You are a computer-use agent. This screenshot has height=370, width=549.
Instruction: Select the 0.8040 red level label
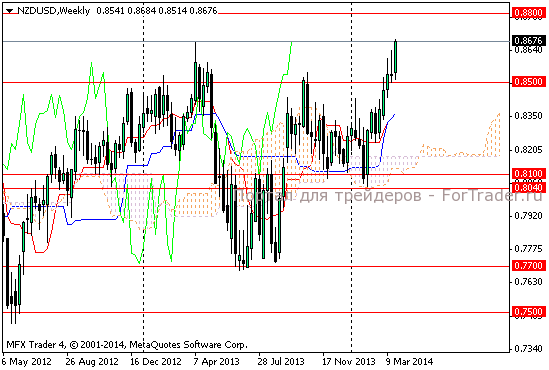pyautogui.click(x=529, y=188)
